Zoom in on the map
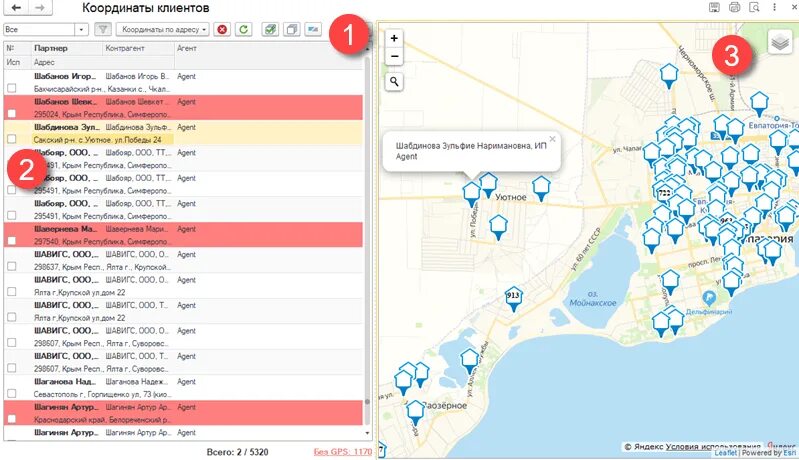Viewport: 799px width, 460px height. point(394,38)
